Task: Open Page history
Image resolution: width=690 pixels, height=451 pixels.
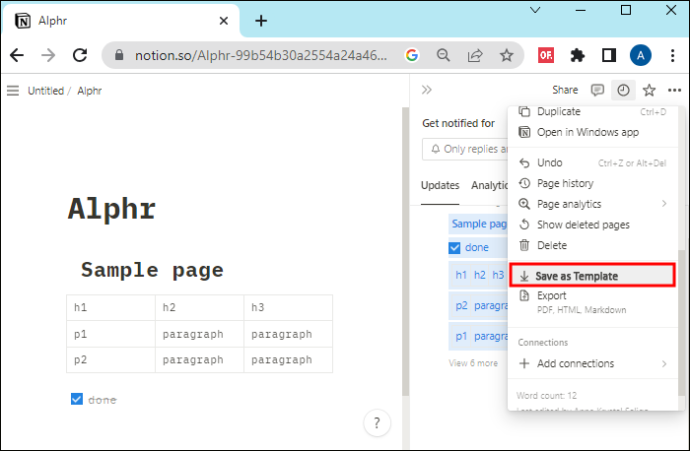Action: tap(593, 183)
